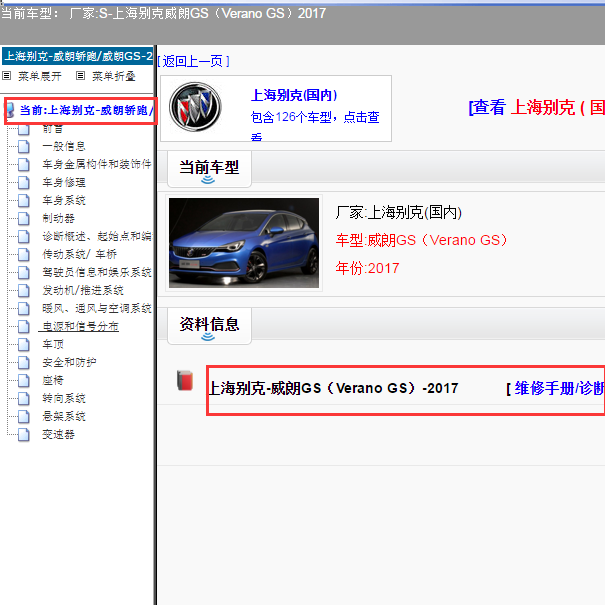The height and width of the screenshot is (605, 605).
Task: Open the 车身系统 page icon
Action: 24,200
